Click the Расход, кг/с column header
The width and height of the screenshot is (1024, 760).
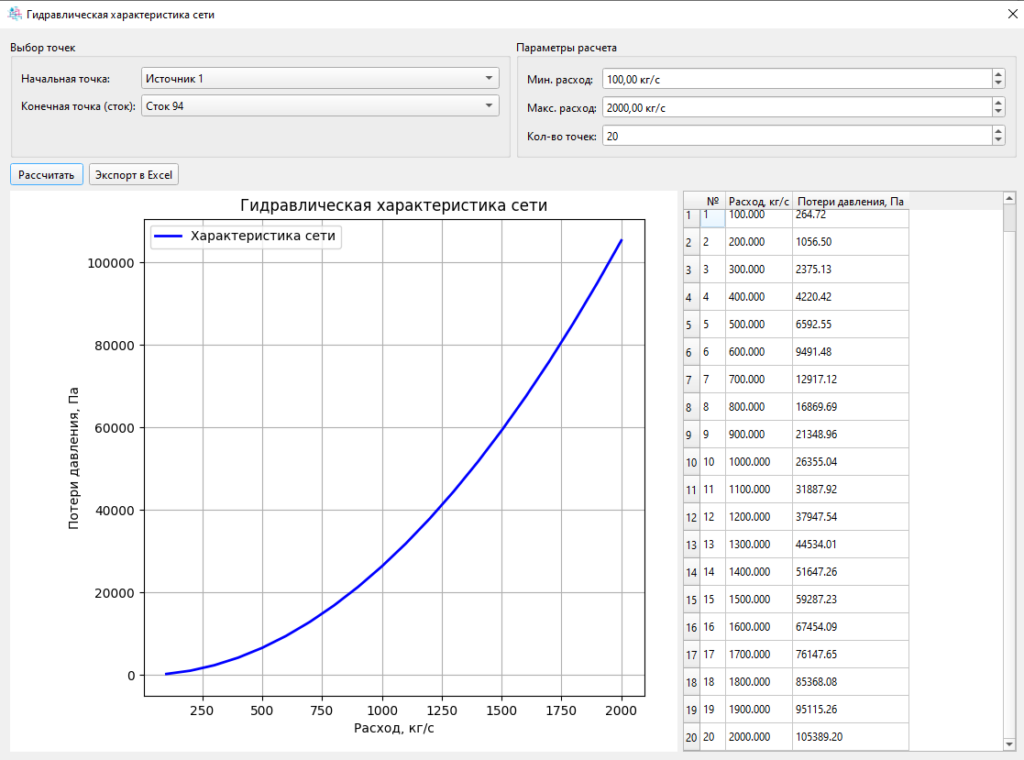[x=759, y=201]
